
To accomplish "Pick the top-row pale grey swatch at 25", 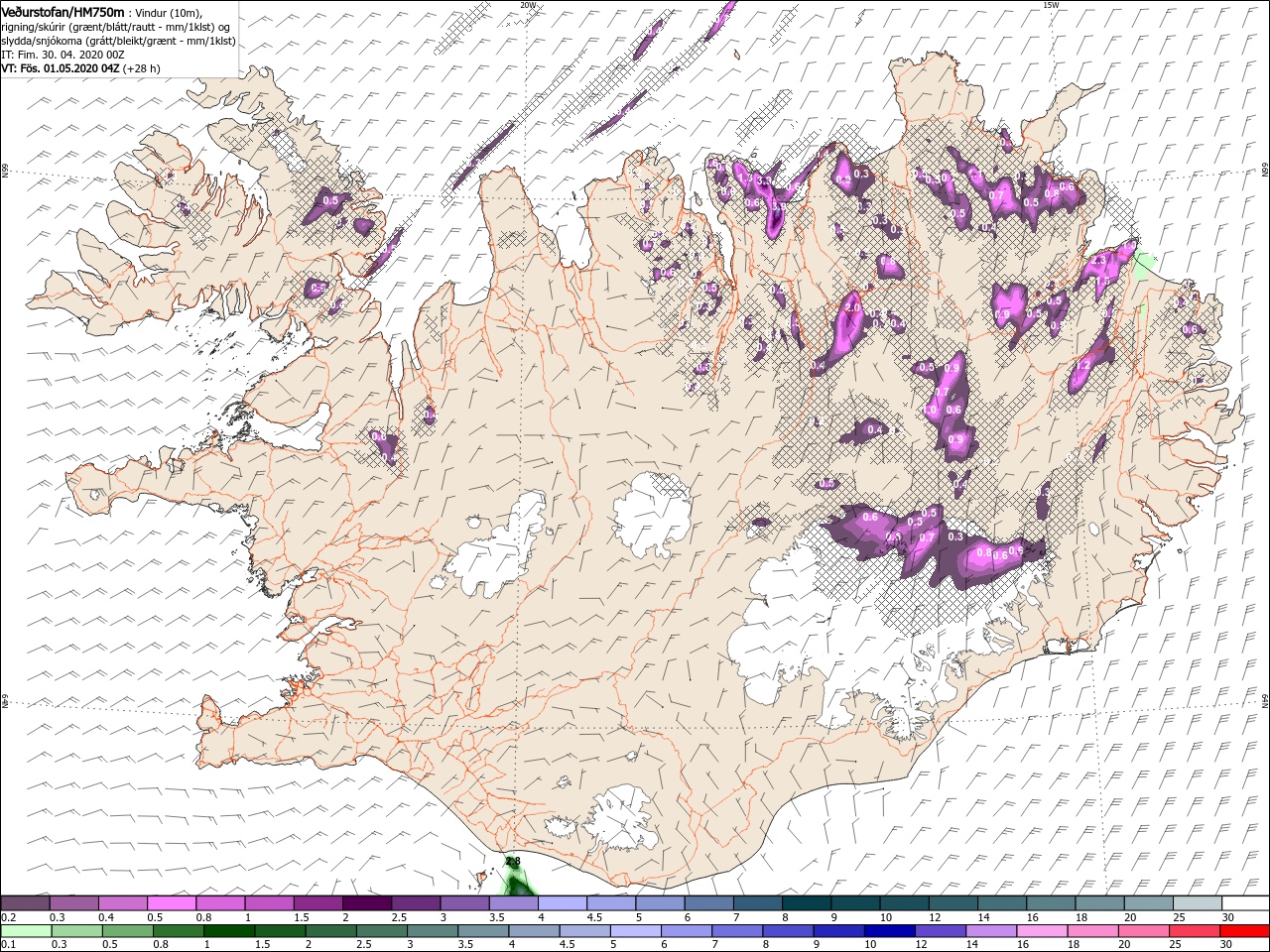I will [x=1198, y=903].
